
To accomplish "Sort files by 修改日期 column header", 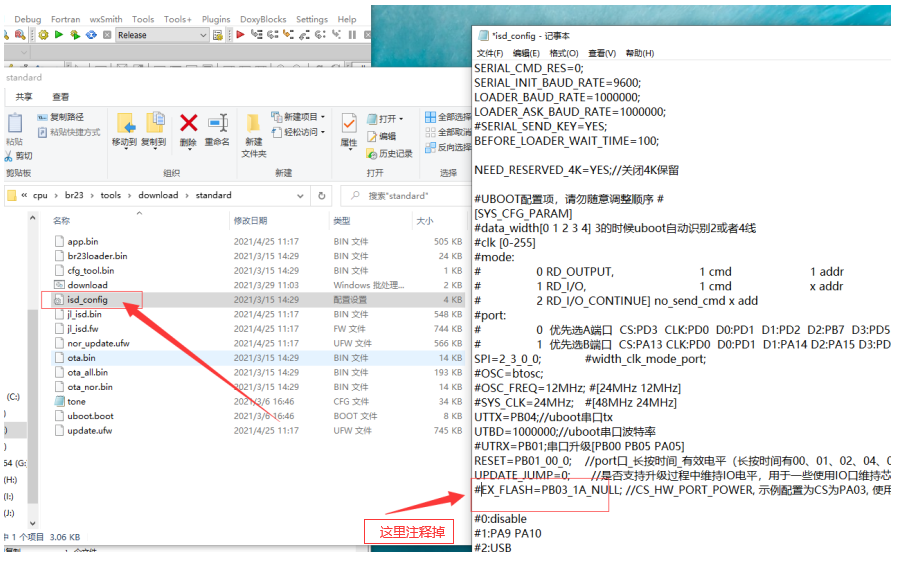I will coord(250,220).
